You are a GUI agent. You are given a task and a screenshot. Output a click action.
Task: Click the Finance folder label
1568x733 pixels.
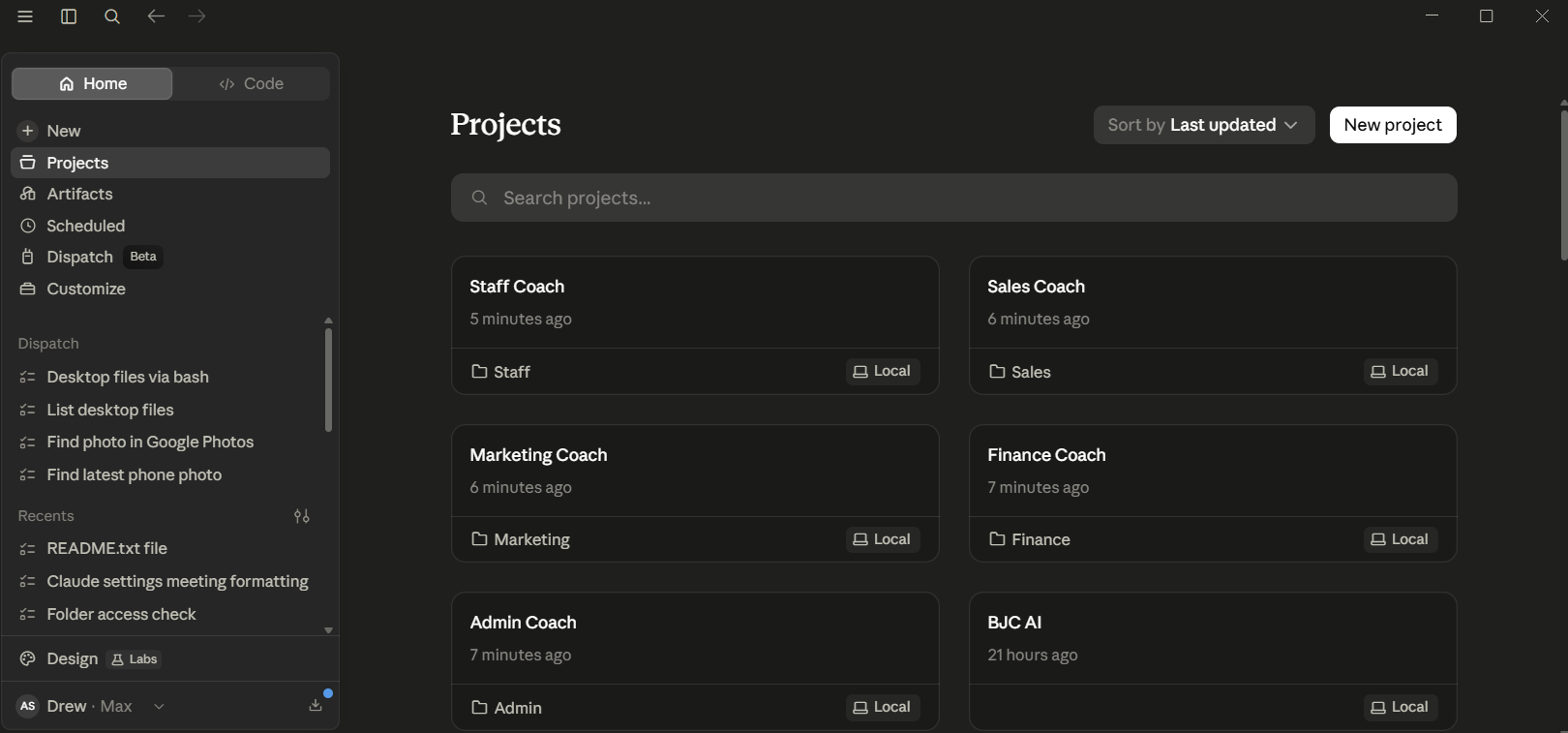click(1029, 539)
